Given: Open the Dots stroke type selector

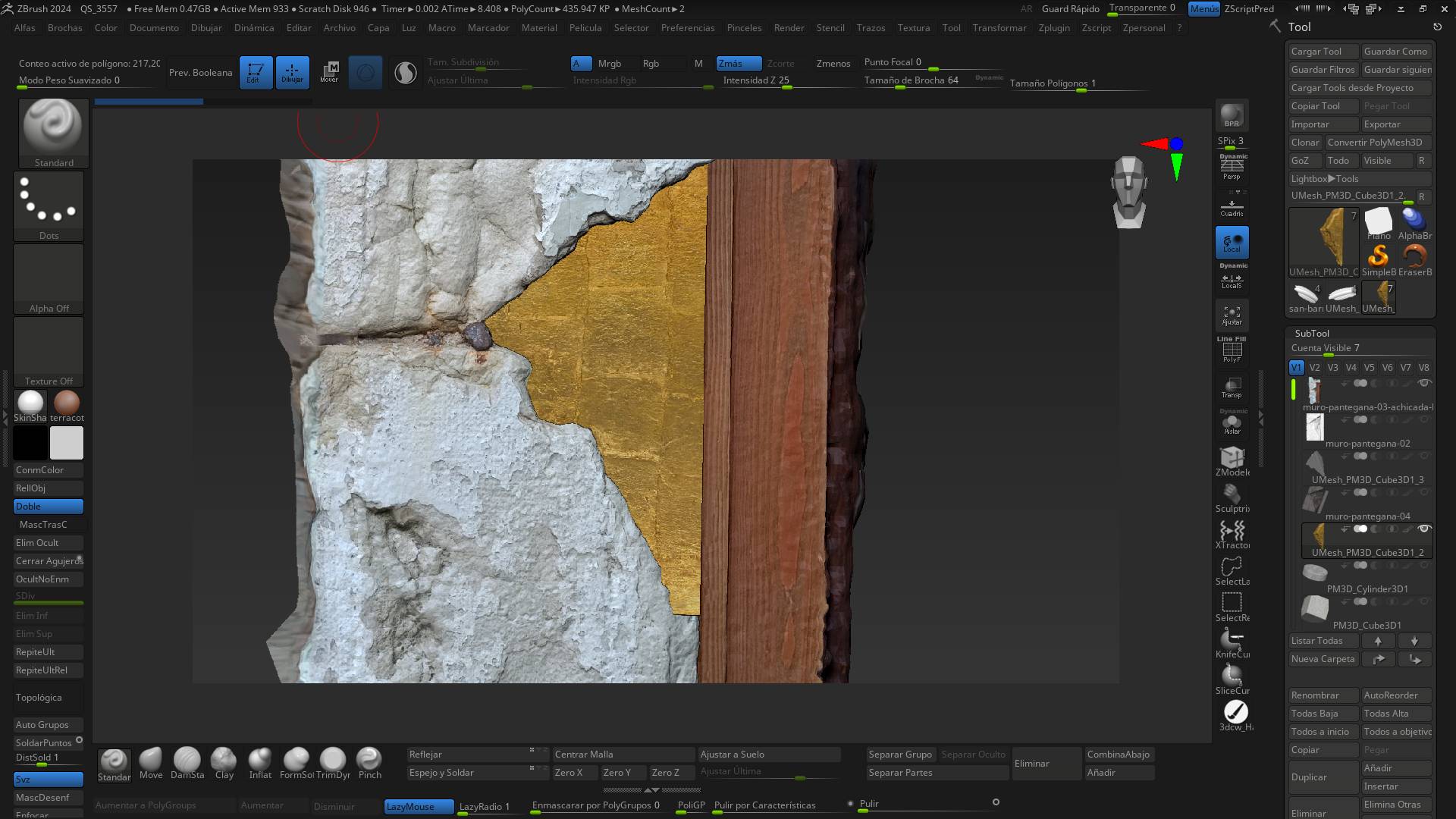Looking at the screenshot, I should (49, 203).
